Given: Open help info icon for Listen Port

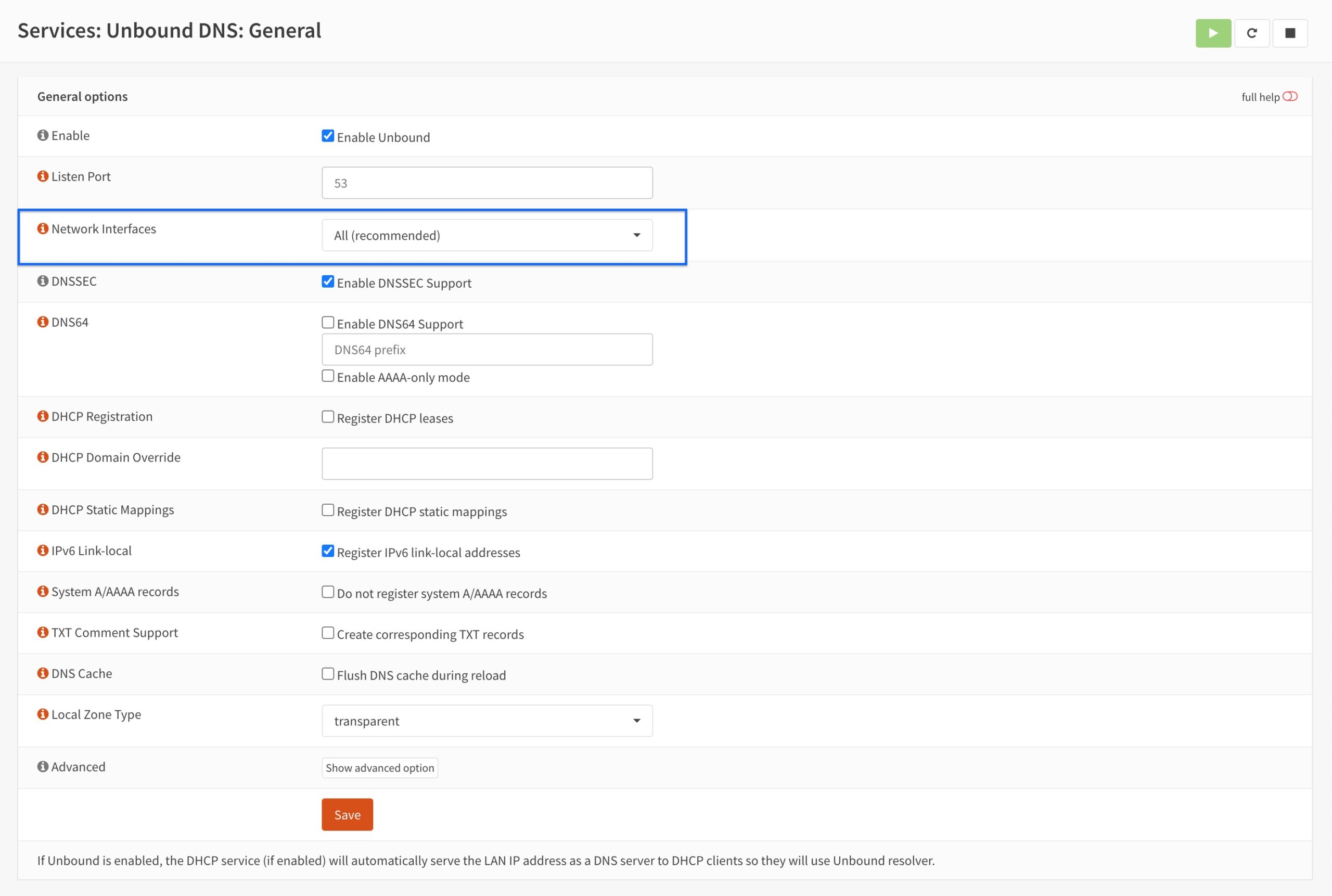Looking at the screenshot, I should point(43,176).
